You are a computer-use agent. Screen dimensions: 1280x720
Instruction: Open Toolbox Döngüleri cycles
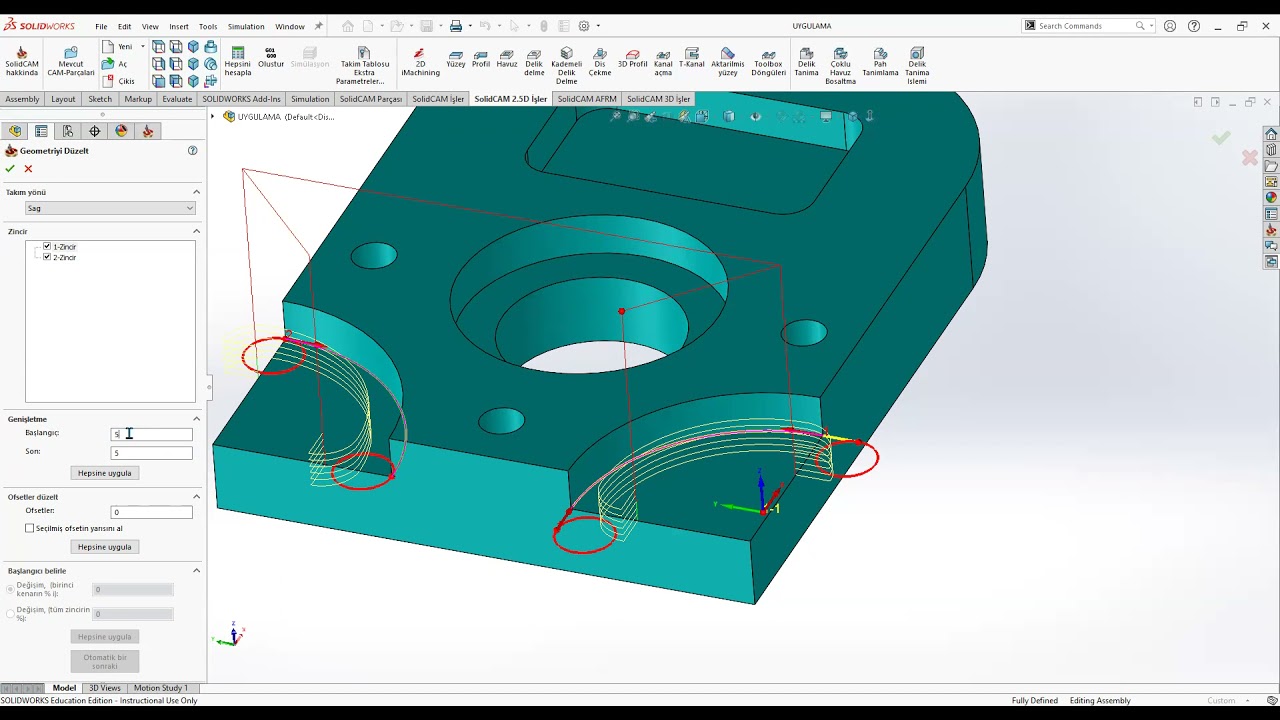point(768,62)
